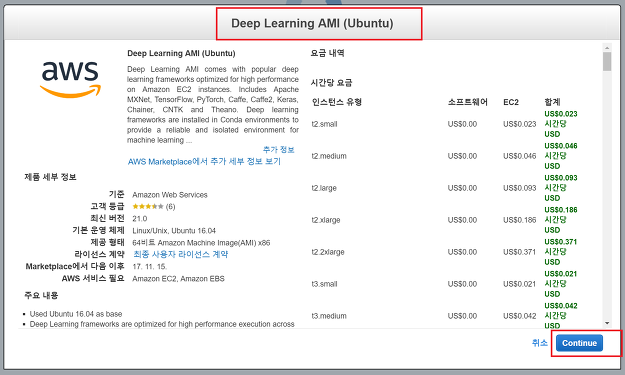Screen dimensions: 625x375
Task: Select the t2.small instance type text
Action: point(324,124)
